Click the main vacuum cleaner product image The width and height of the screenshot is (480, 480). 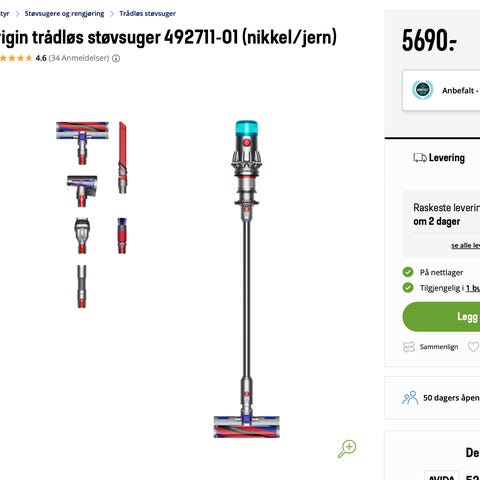coord(247,279)
